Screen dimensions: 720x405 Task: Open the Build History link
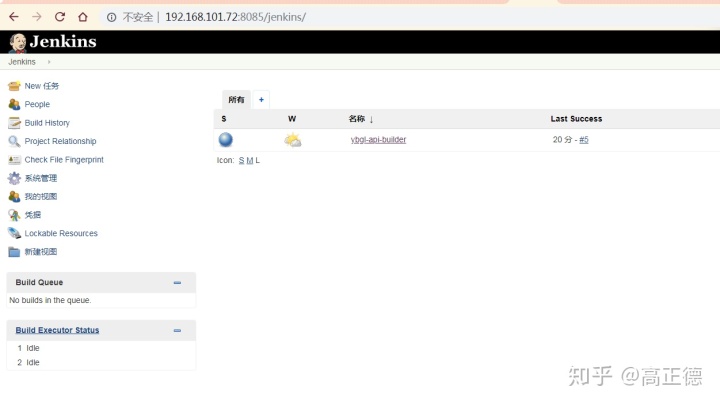tap(47, 123)
